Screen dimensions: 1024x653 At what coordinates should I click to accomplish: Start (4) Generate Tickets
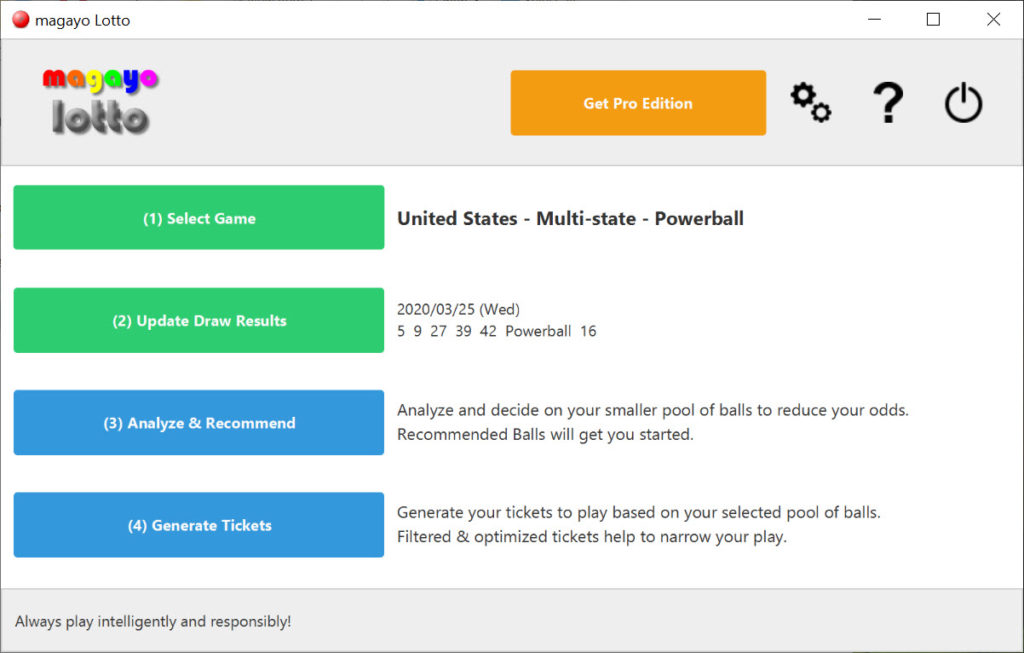pos(198,525)
